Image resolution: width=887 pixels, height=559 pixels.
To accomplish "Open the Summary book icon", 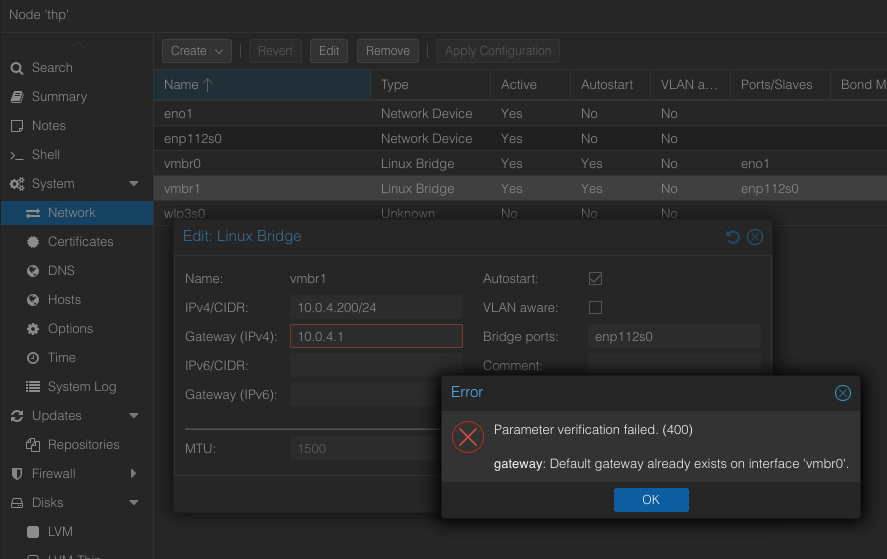I will 16,97.
